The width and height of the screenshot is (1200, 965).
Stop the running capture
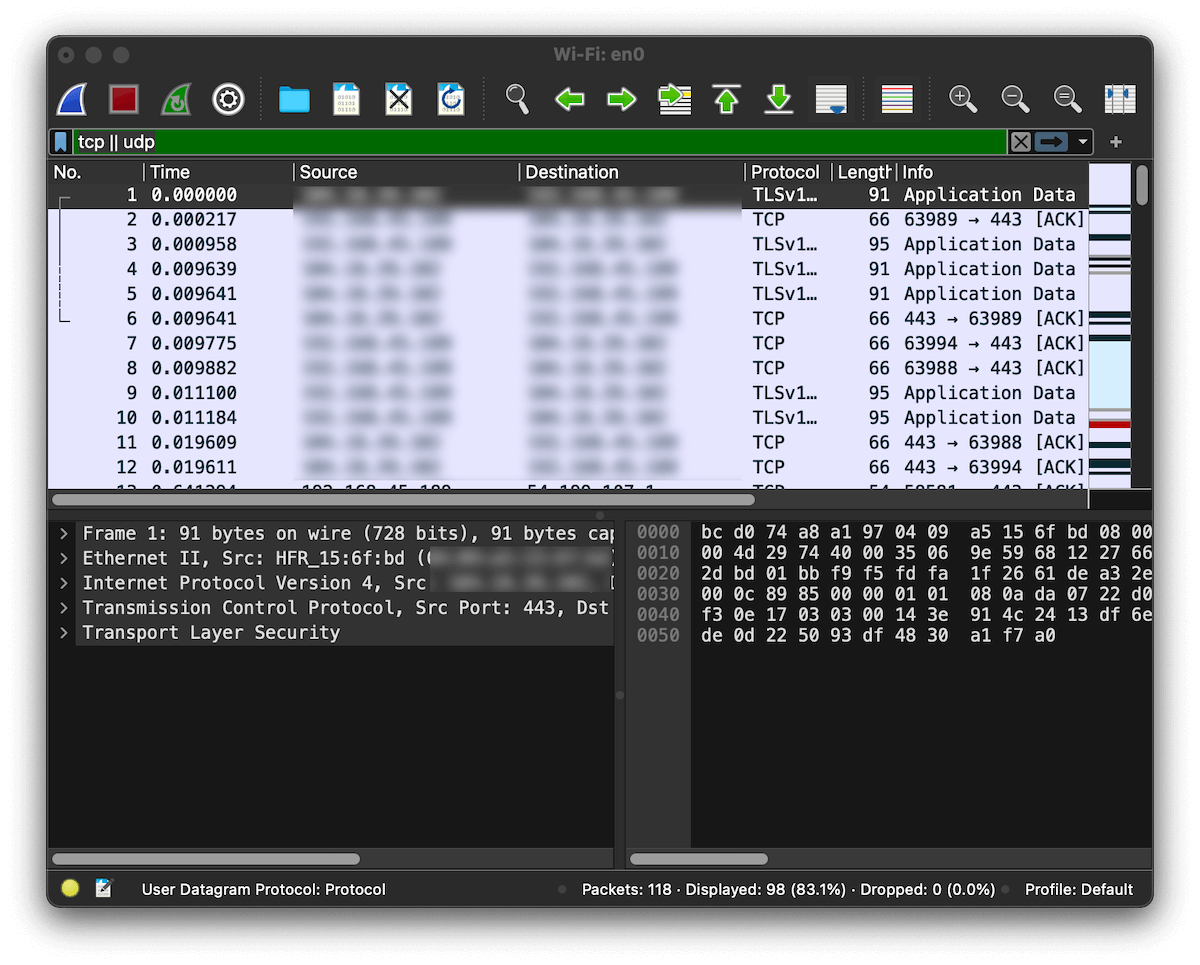124,99
